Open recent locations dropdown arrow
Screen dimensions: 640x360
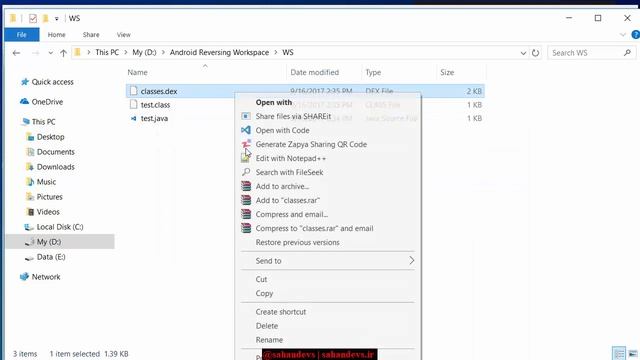click(50, 53)
